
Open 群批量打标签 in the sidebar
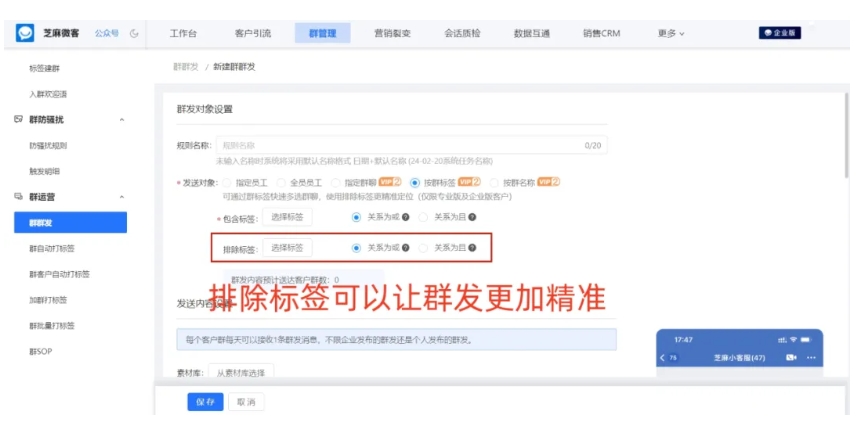point(52,326)
